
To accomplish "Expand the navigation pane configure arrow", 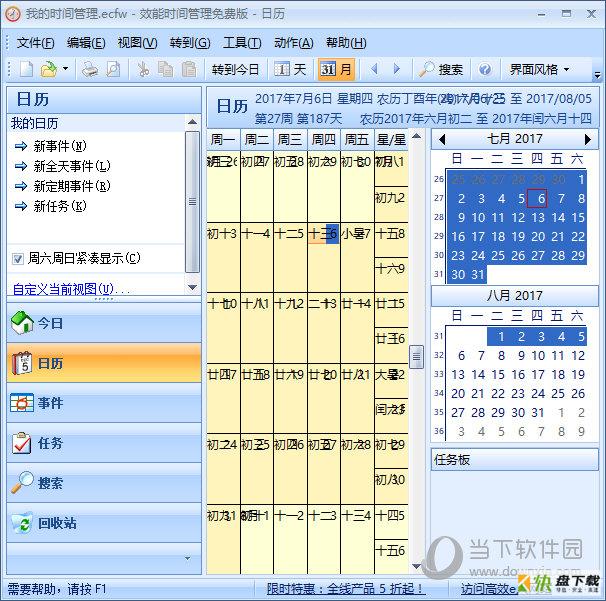I will [187, 558].
